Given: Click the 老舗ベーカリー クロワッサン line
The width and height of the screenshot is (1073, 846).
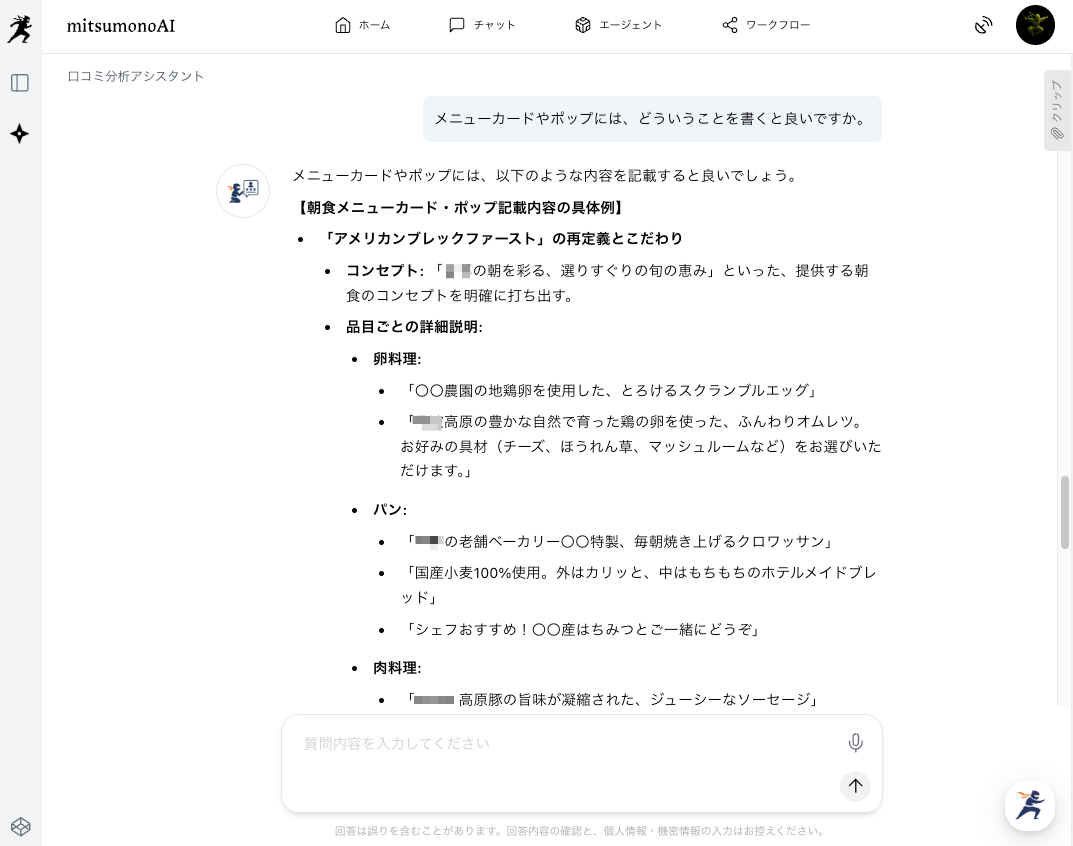Looking at the screenshot, I should click(x=618, y=542).
